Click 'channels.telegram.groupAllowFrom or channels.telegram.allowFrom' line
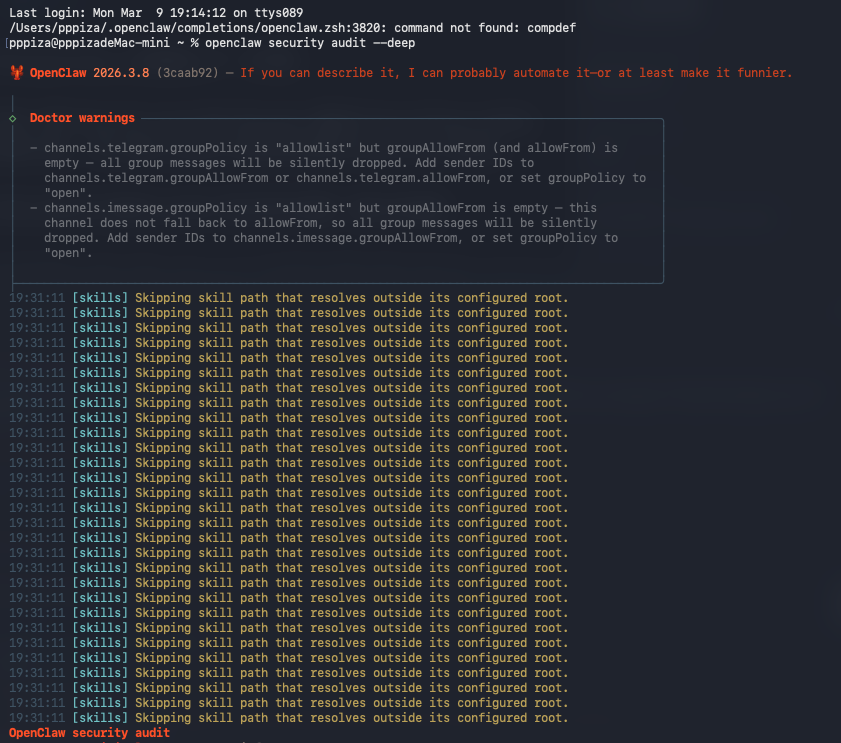841x743 pixels. tap(345, 178)
